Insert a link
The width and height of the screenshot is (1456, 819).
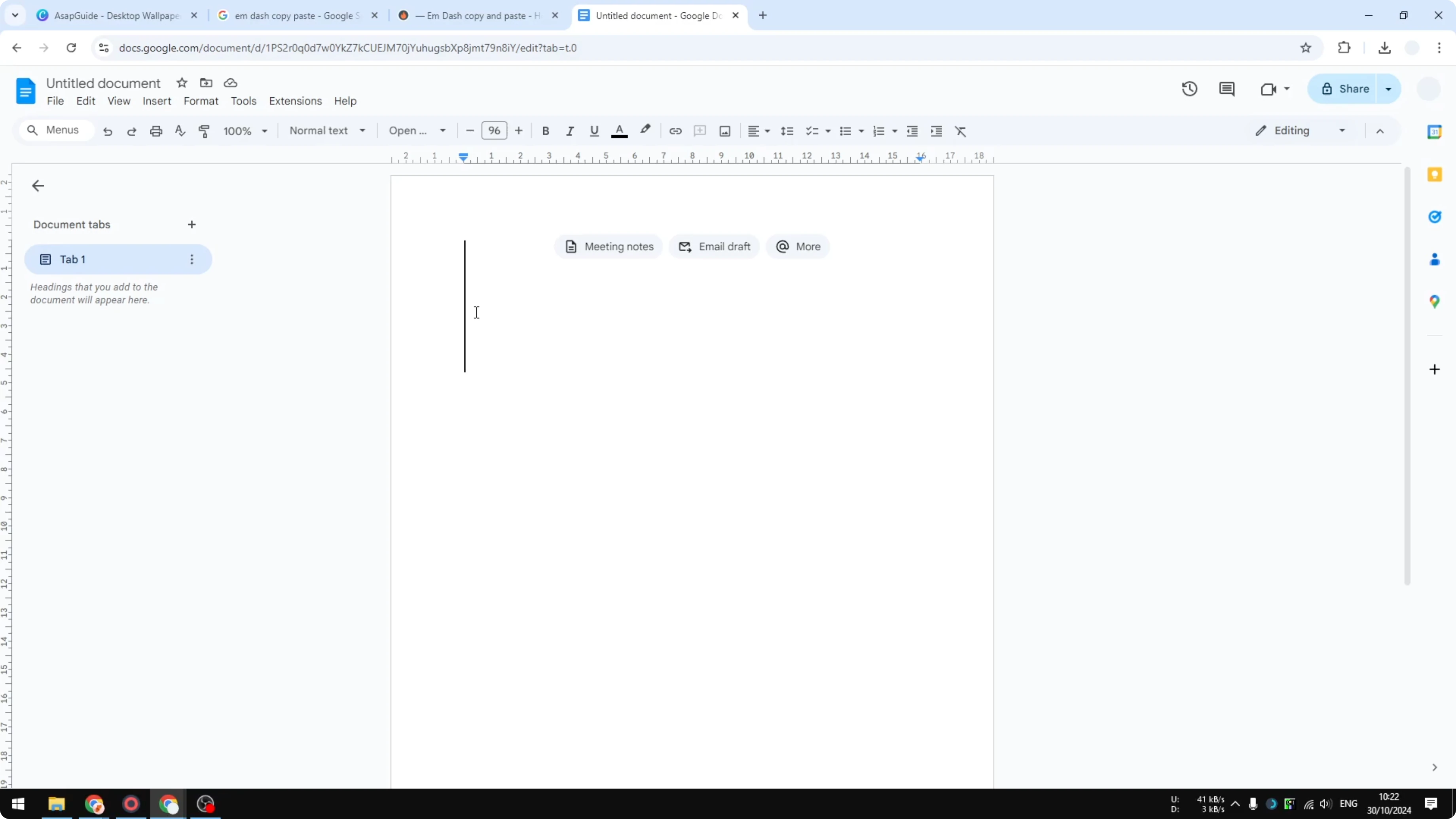coord(675,131)
